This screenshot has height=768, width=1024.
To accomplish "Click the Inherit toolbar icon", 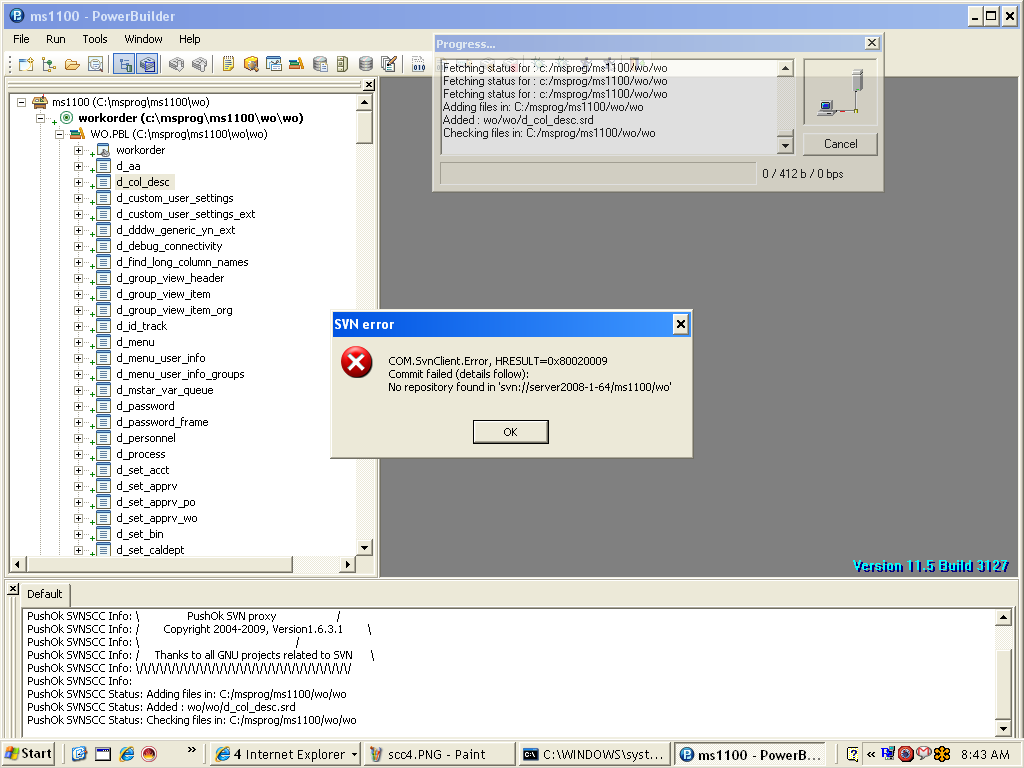I will click(x=48, y=65).
